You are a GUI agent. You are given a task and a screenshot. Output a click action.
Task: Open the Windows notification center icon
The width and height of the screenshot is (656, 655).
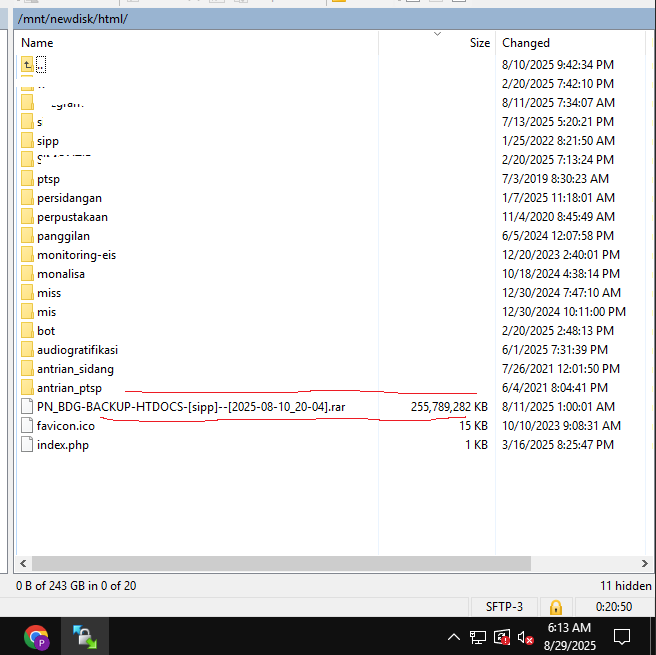(x=622, y=637)
